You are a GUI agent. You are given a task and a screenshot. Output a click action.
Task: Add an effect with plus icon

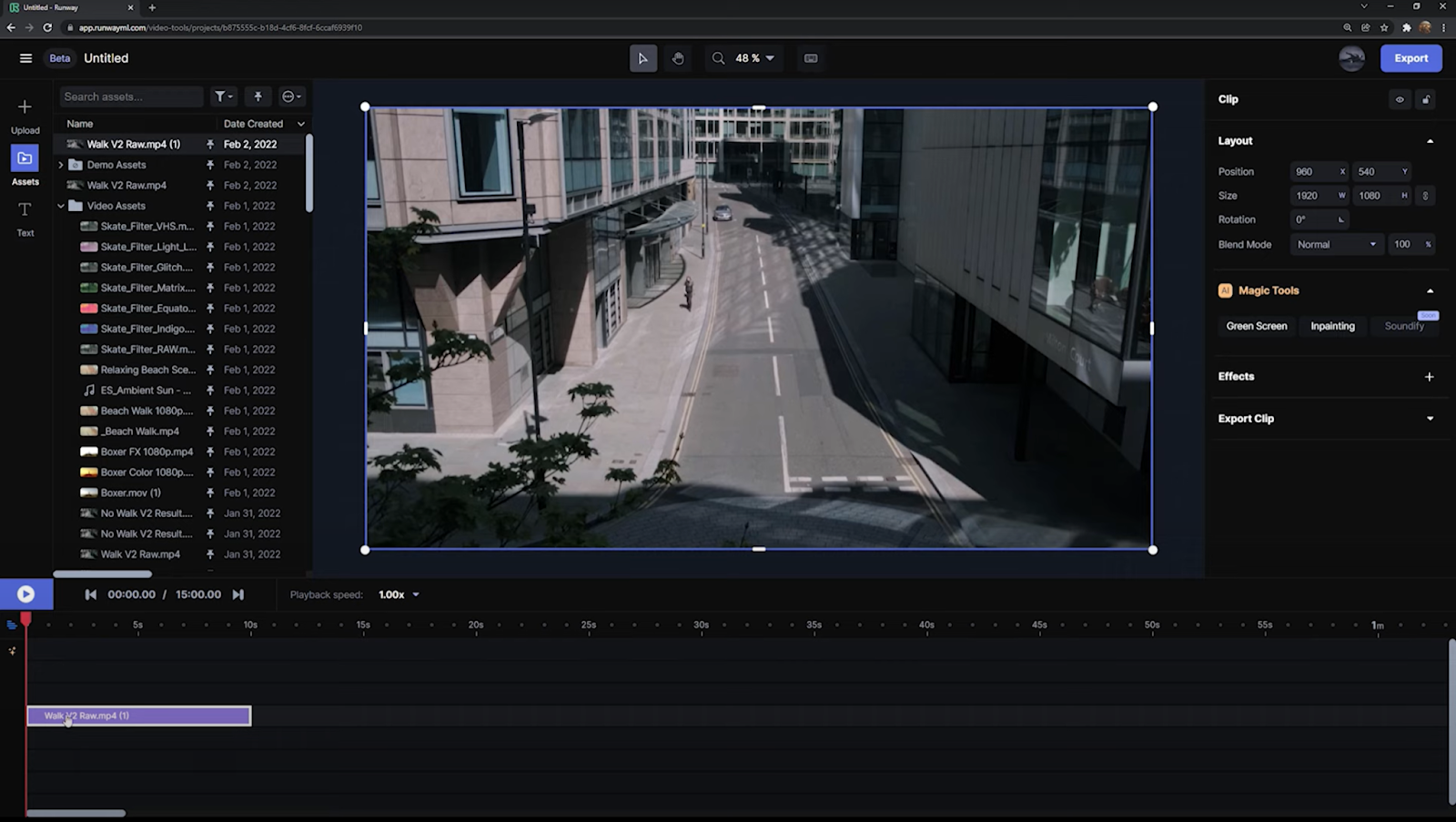[1429, 377]
